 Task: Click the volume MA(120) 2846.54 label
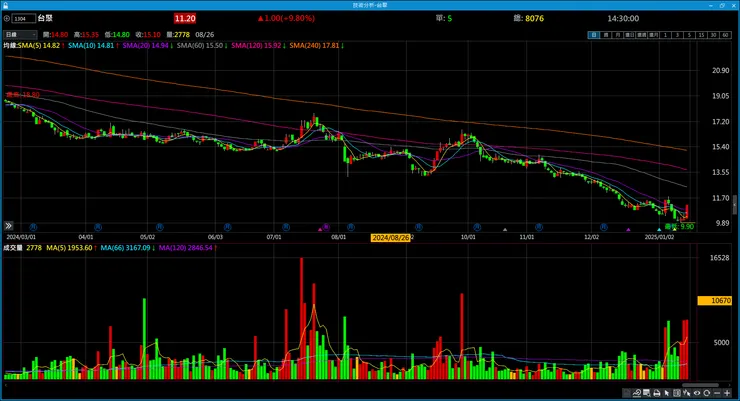(x=186, y=248)
